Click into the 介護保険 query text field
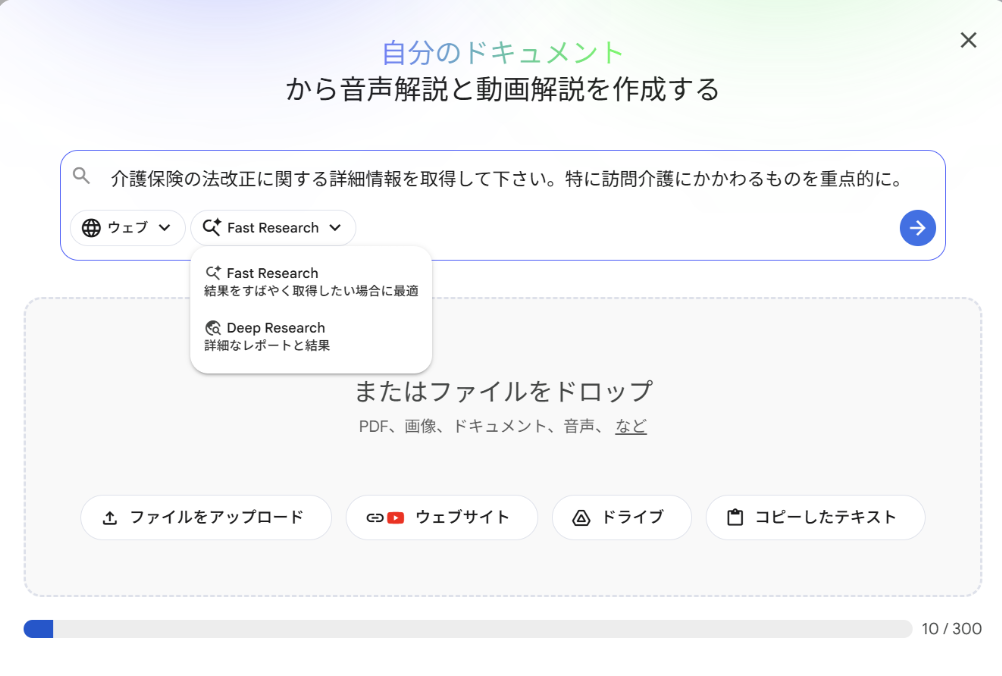 pos(506,179)
